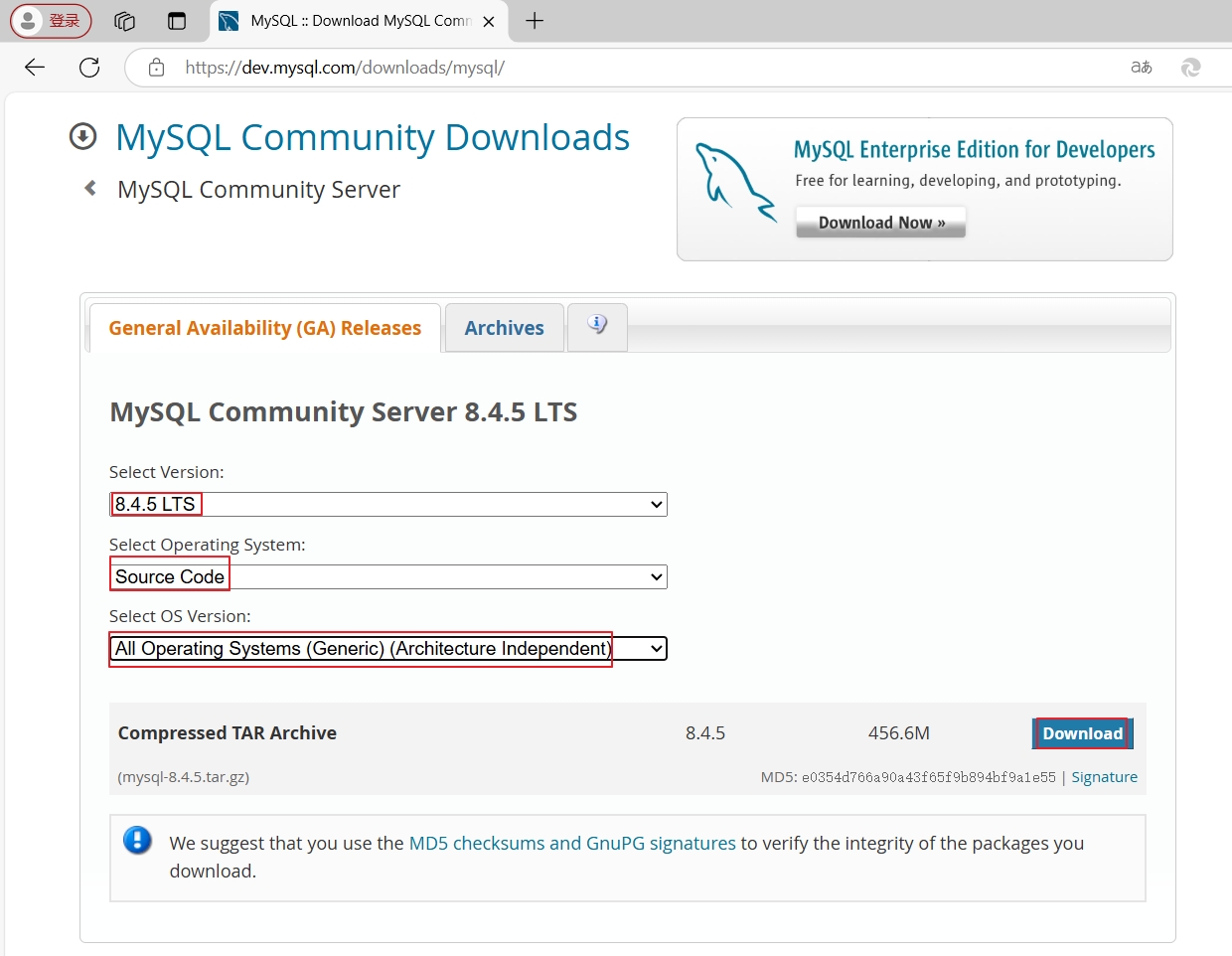This screenshot has height=956, width=1232.
Task: Close the MySQL Download tab
Action: pyautogui.click(x=489, y=21)
